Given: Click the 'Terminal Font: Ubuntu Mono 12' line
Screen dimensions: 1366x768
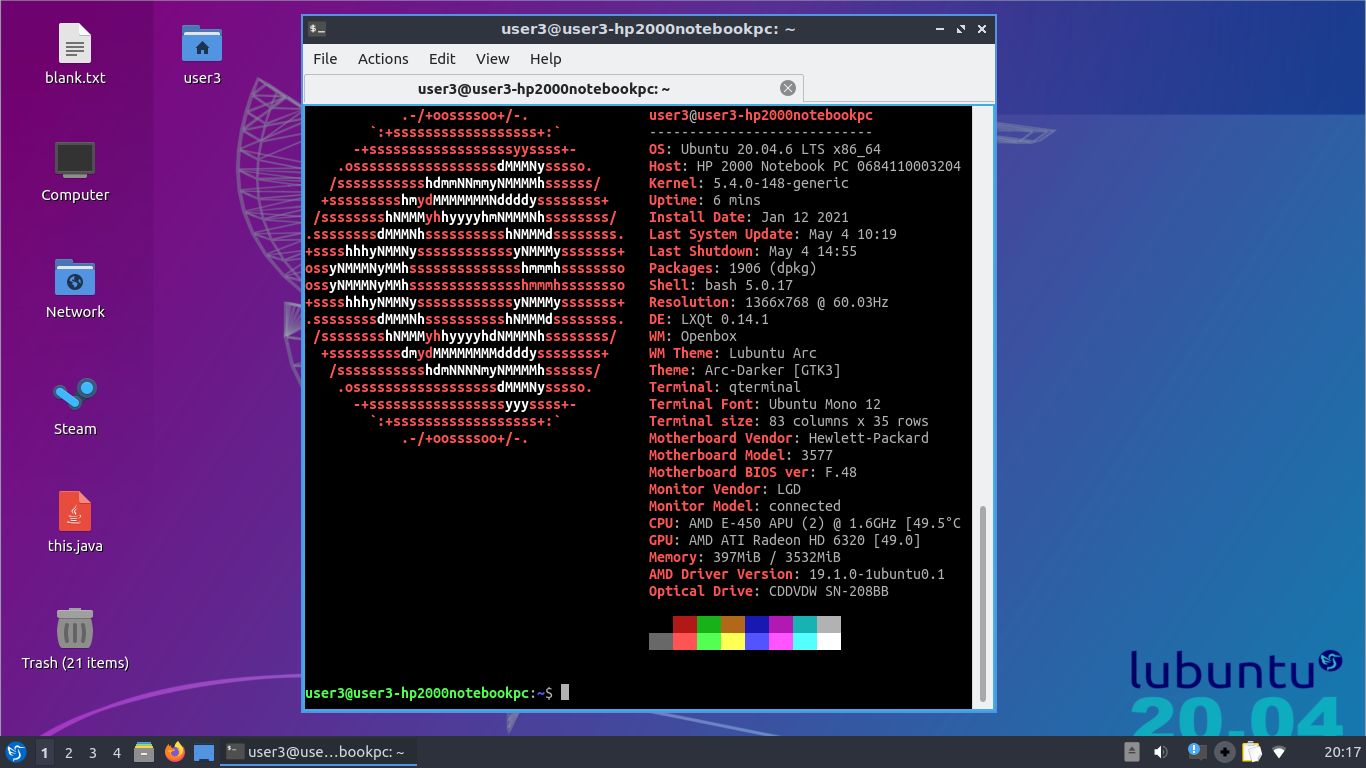Looking at the screenshot, I should [764, 404].
